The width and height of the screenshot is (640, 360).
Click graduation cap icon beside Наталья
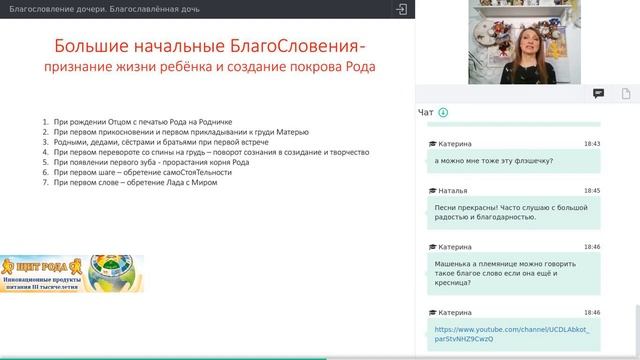[x=433, y=191]
